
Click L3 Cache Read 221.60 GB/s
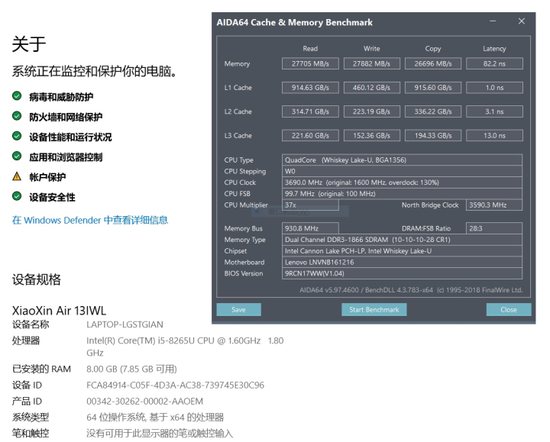(310, 135)
